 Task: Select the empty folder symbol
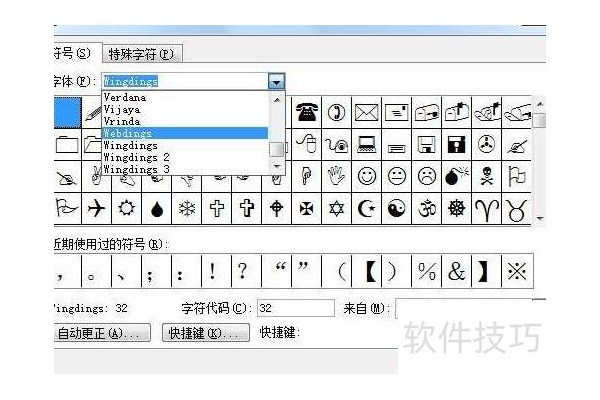coord(67,145)
